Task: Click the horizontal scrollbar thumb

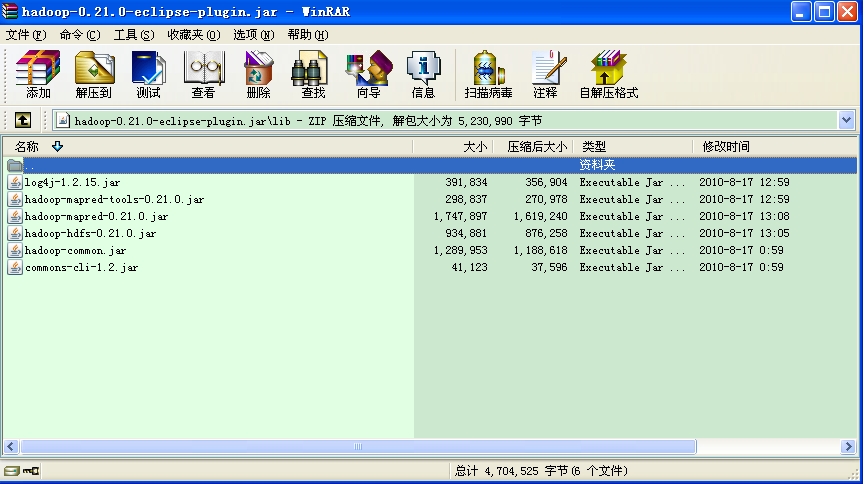Action: coord(358,446)
